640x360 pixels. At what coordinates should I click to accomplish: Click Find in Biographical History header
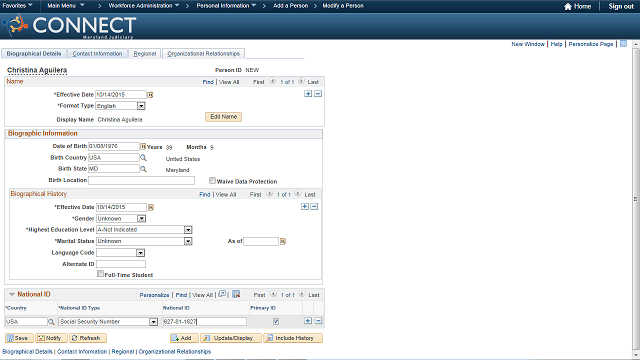pyautogui.click(x=204, y=195)
